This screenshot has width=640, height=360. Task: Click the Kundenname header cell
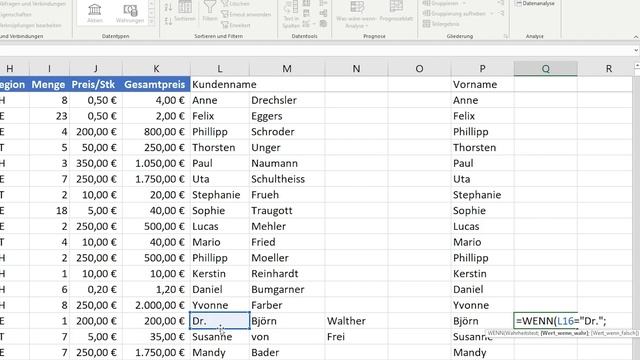click(220, 84)
